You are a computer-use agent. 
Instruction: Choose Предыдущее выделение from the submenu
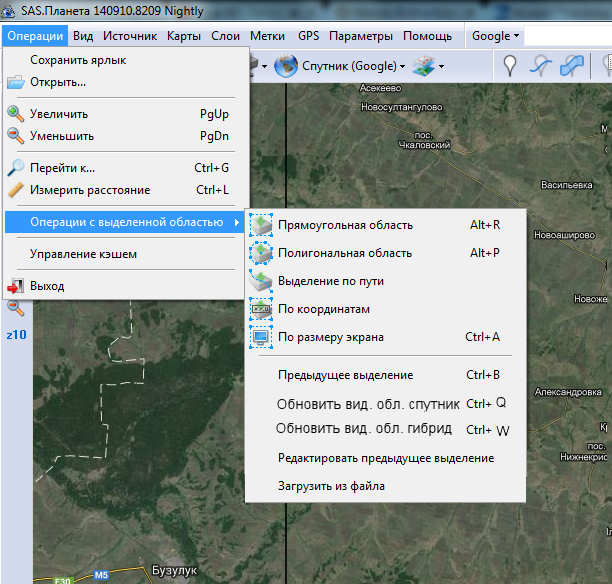tap(345, 375)
